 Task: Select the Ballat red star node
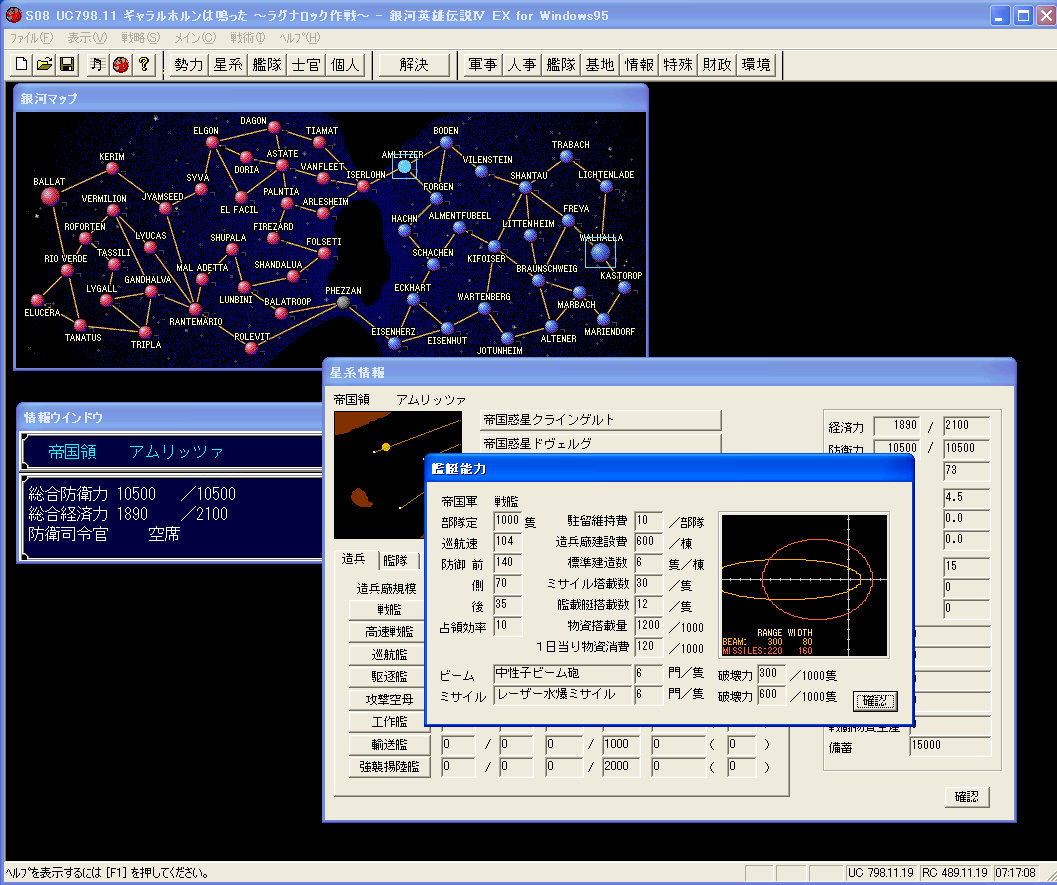coord(51,196)
